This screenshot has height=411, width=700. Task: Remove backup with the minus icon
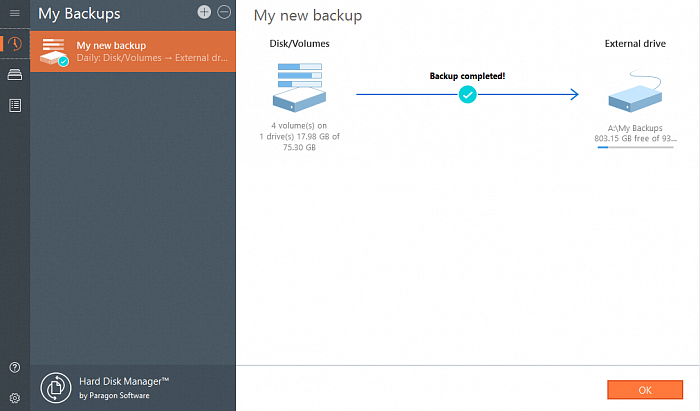[223, 12]
